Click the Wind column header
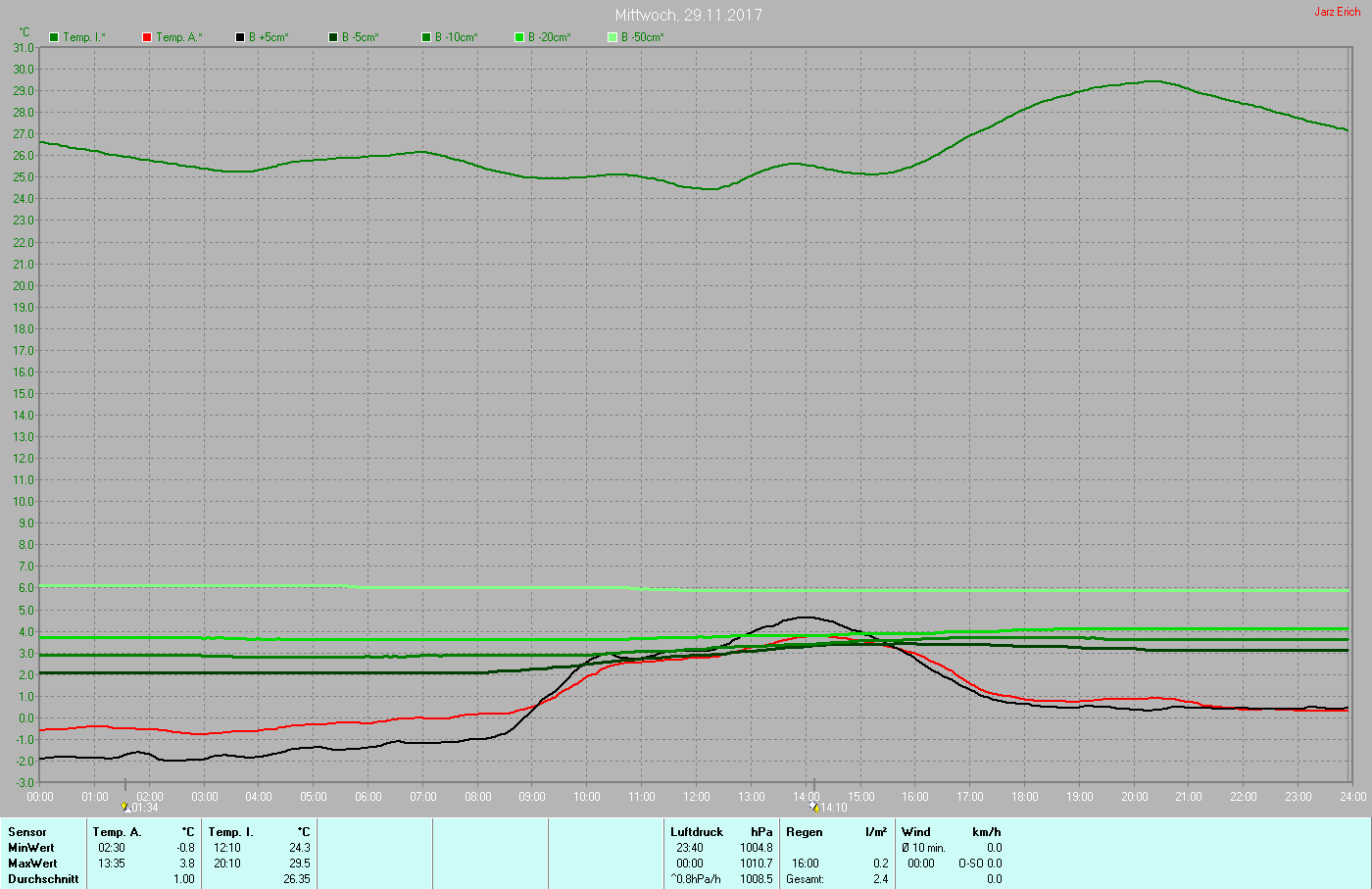The width and height of the screenshot is (1372, 889). click(x=916, y=832)
